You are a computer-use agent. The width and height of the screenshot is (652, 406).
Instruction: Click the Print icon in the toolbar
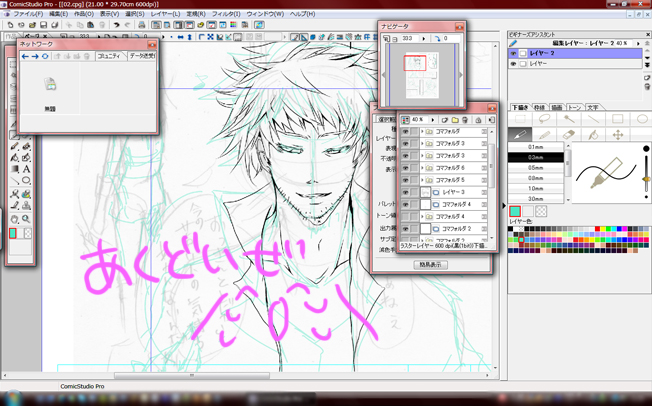click(x=141, y=25)
